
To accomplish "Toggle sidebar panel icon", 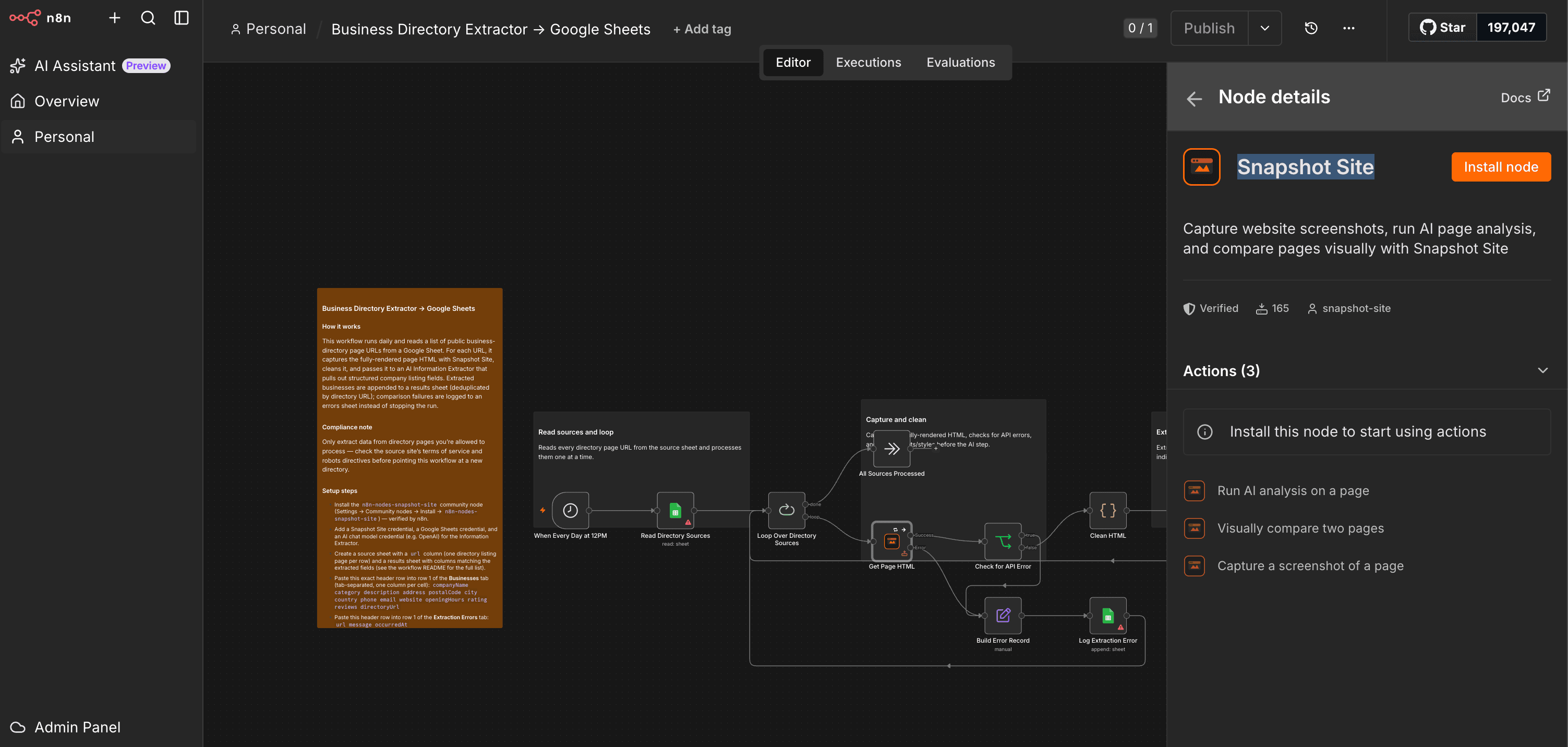I will click(182, 18).
